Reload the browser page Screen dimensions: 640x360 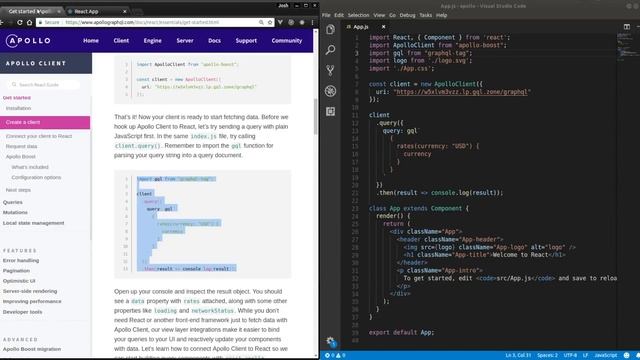tap(19, 22)
